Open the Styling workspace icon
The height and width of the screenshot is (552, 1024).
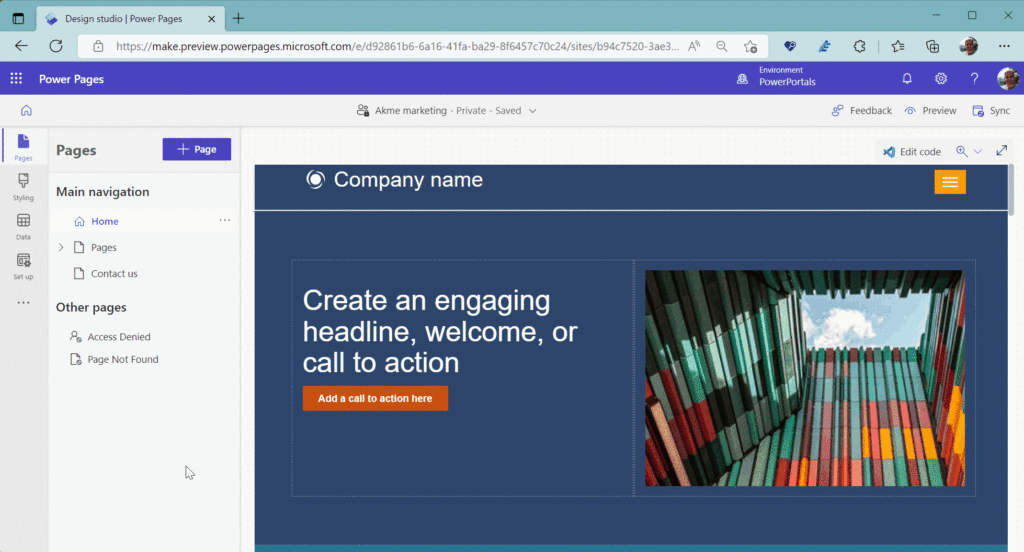click(x=23, y=185)
